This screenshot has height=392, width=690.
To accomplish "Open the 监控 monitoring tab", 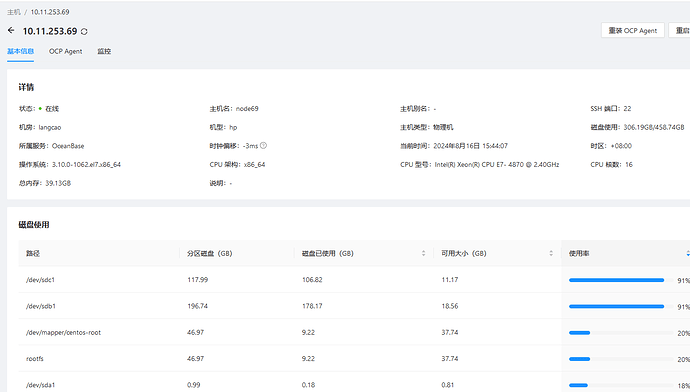I will [104, 51].
